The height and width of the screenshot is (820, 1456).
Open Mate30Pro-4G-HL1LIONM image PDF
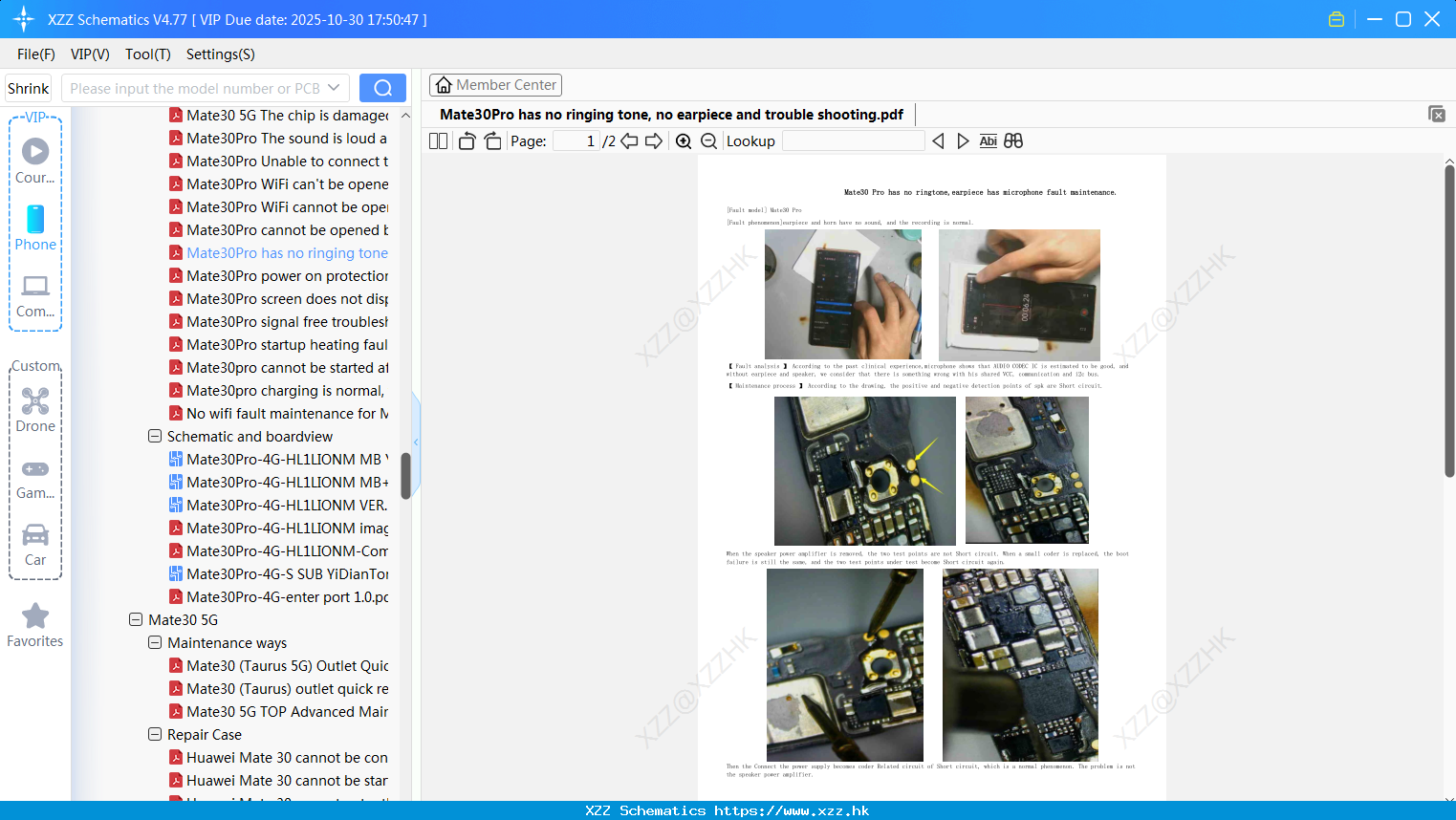tap(279, 528)
